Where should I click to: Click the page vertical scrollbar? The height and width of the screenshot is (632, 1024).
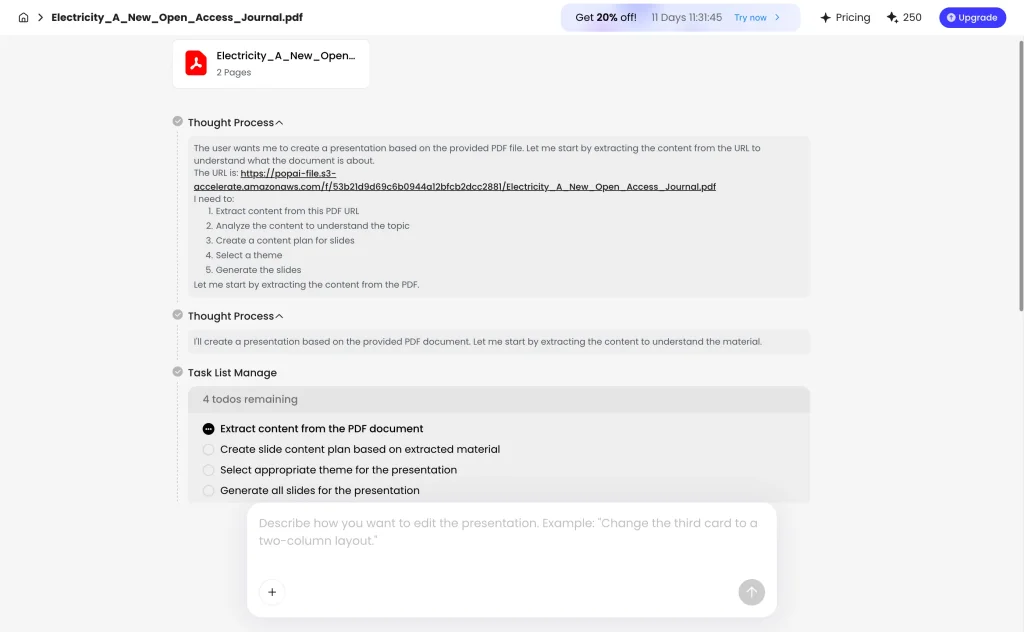pos(1021,176)
